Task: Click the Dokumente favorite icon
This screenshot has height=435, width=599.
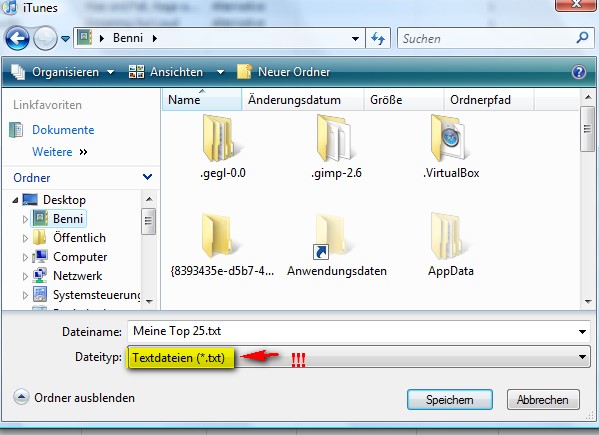Action: 16,130
